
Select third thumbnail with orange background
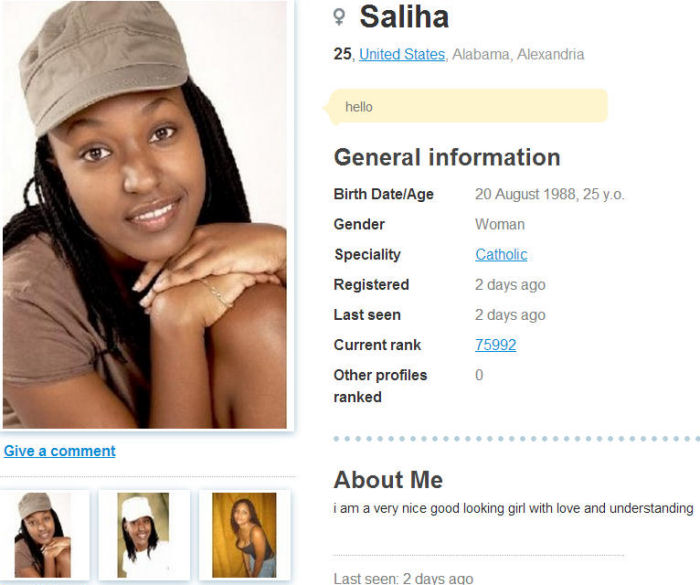point(244,535)
